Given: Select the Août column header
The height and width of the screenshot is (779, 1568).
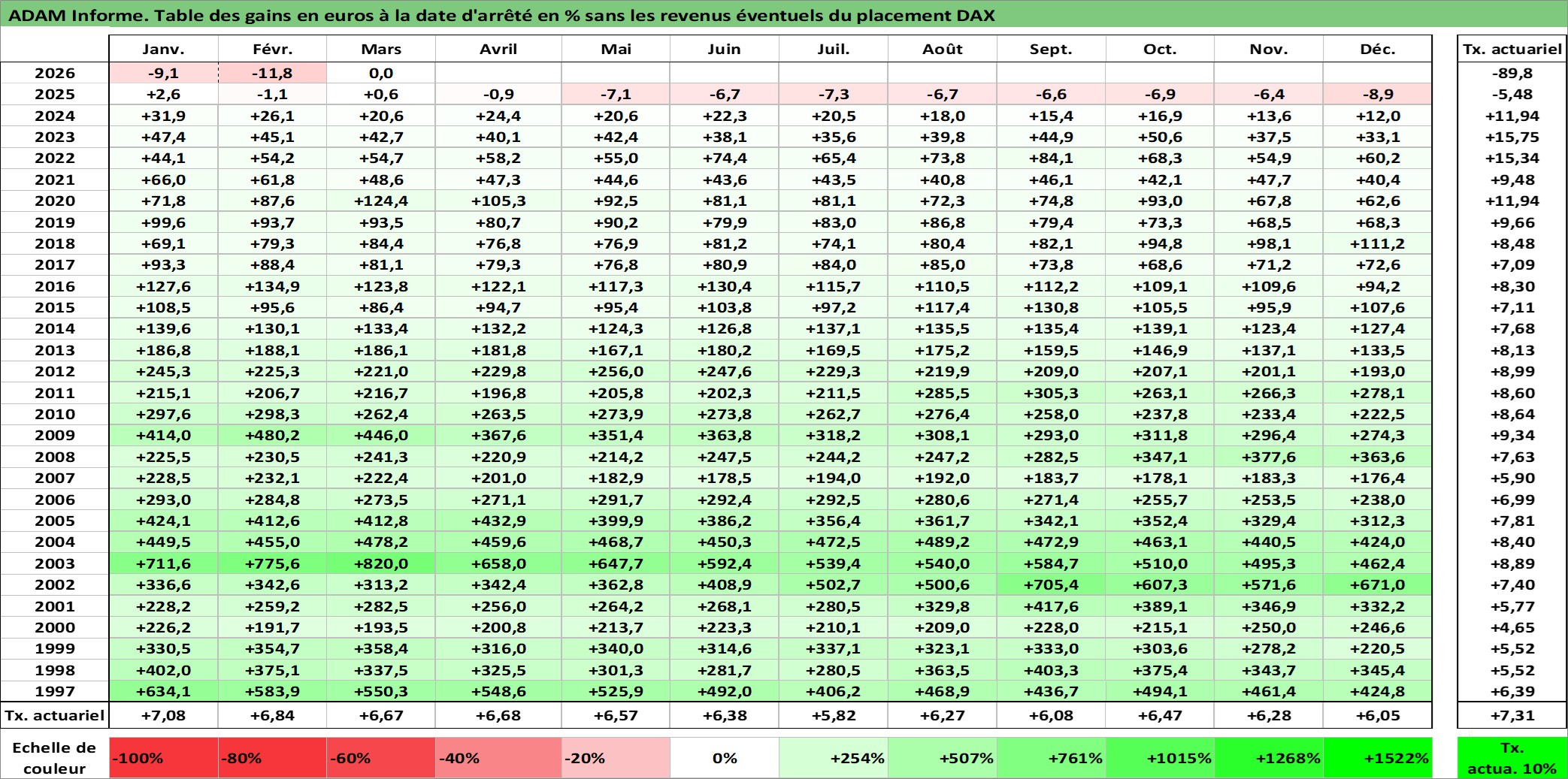Looking at the screenshot, I should pos(943,49).
